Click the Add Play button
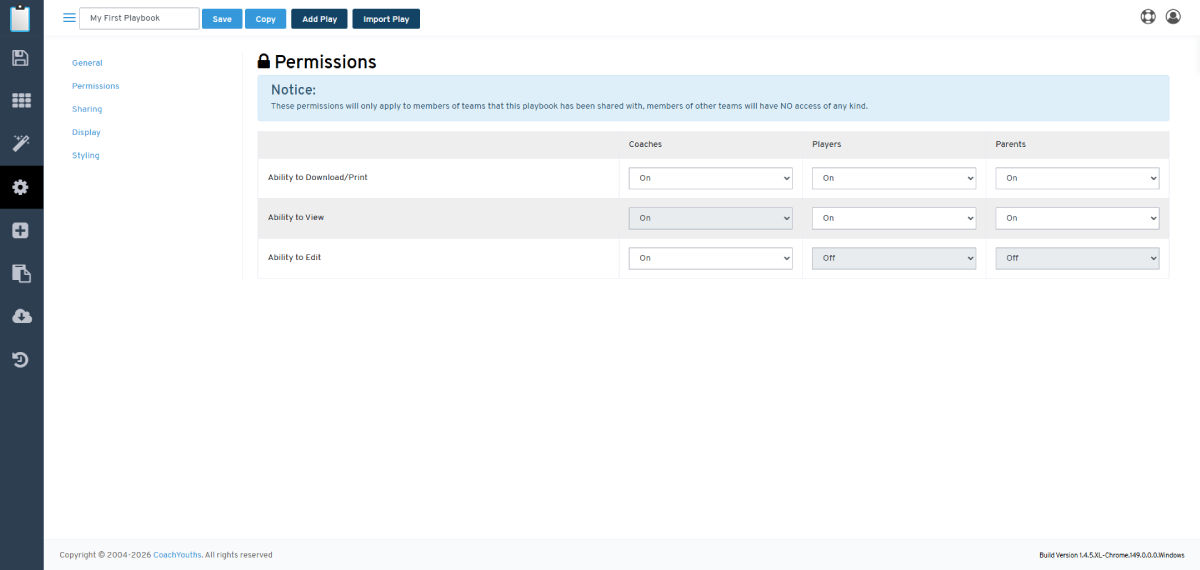 tap(320, 19)
